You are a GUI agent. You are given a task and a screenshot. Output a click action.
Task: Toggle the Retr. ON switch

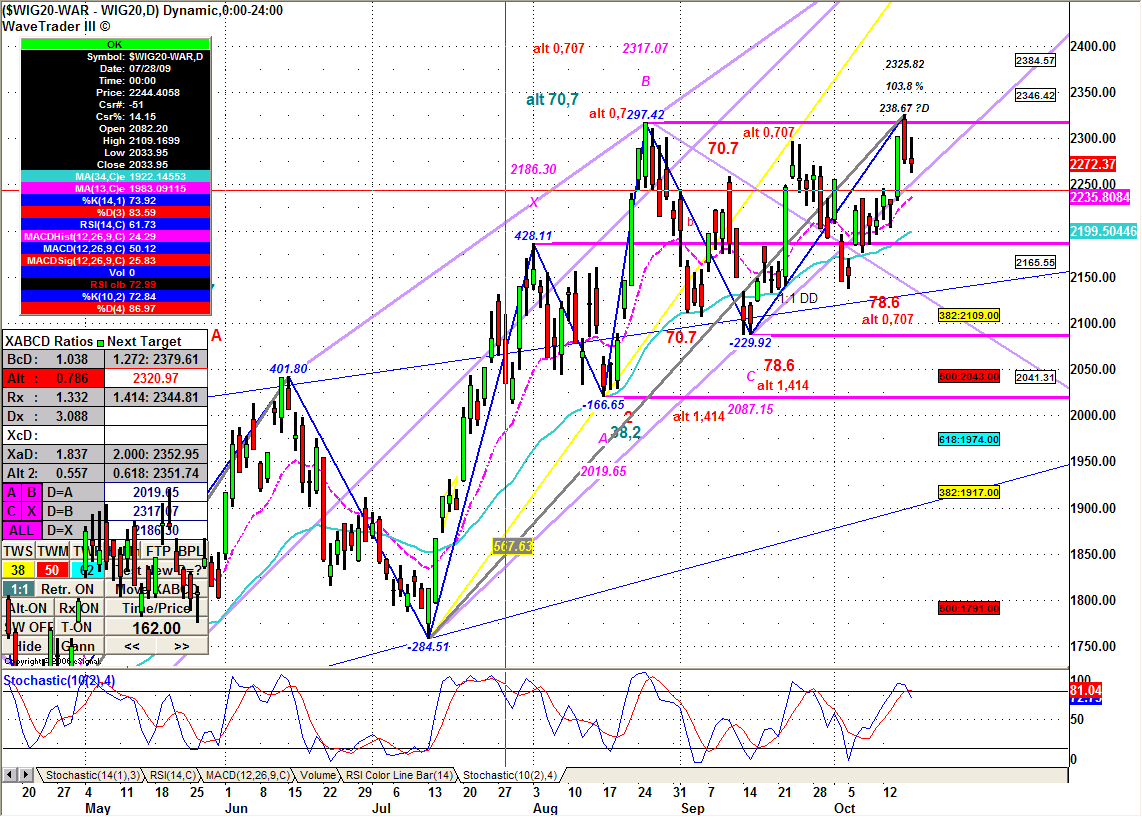pyautogui.click(x=68, y=589)
